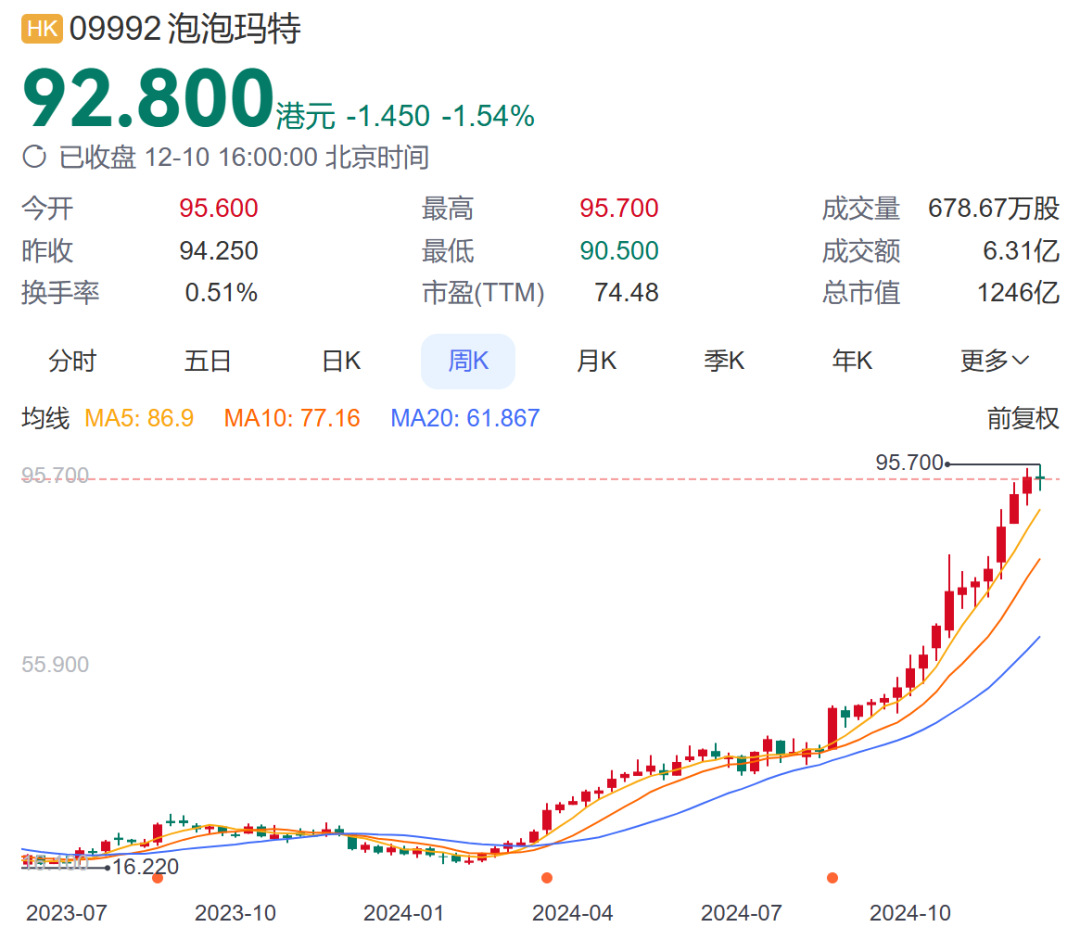This screenshot has height=940, width=1080.
Task: Click the price change -1.450 -1.54%
Action: point(440,116)
